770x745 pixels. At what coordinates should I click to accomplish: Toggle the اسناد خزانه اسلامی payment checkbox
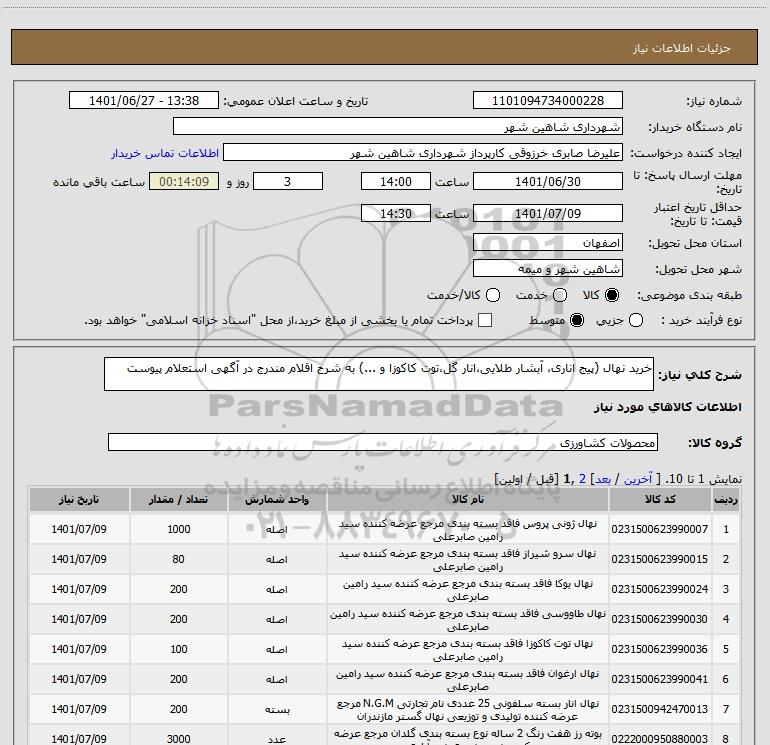tap(485, 320)
